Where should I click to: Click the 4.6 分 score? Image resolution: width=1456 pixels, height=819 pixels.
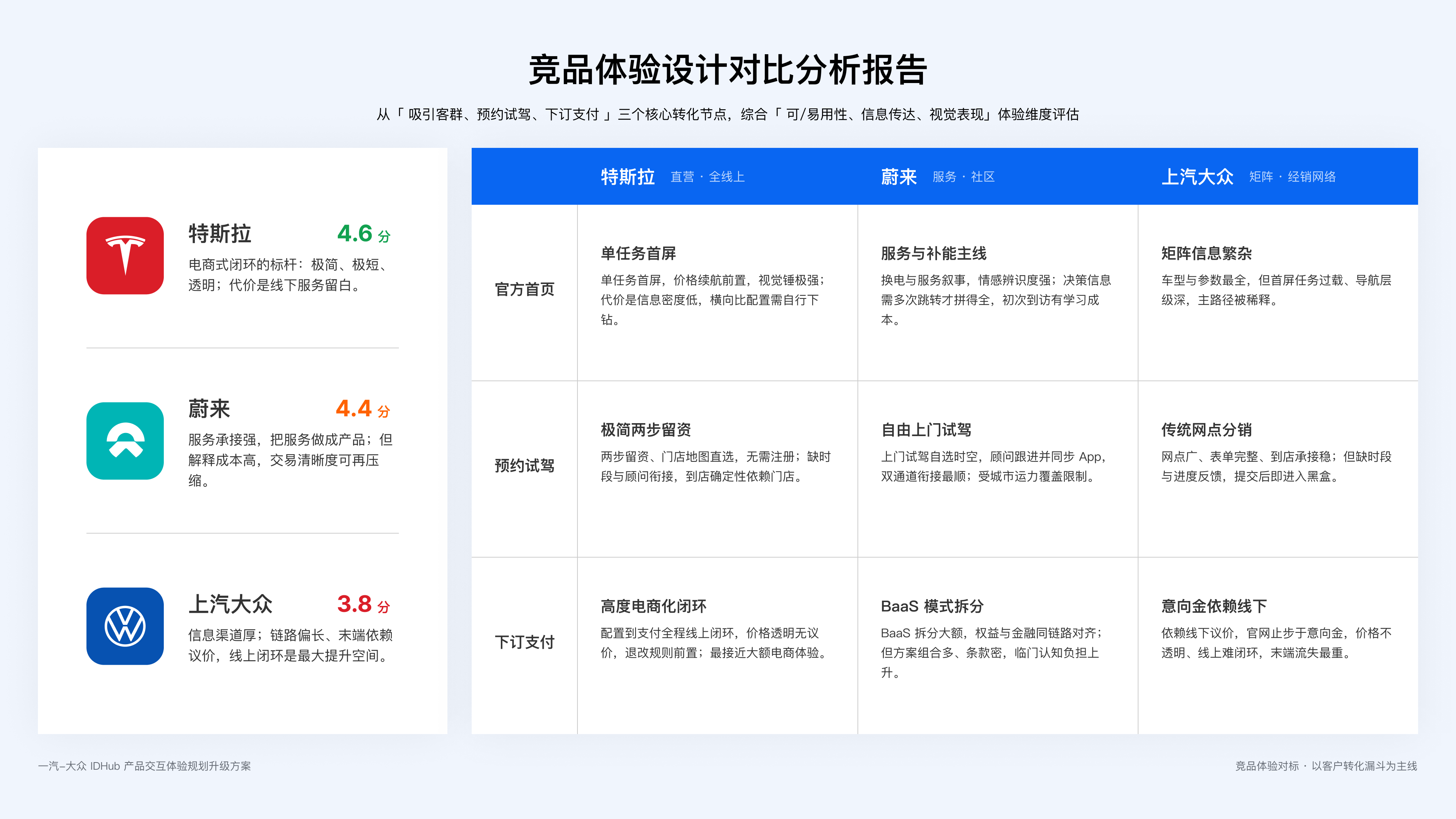click(364, 234)
